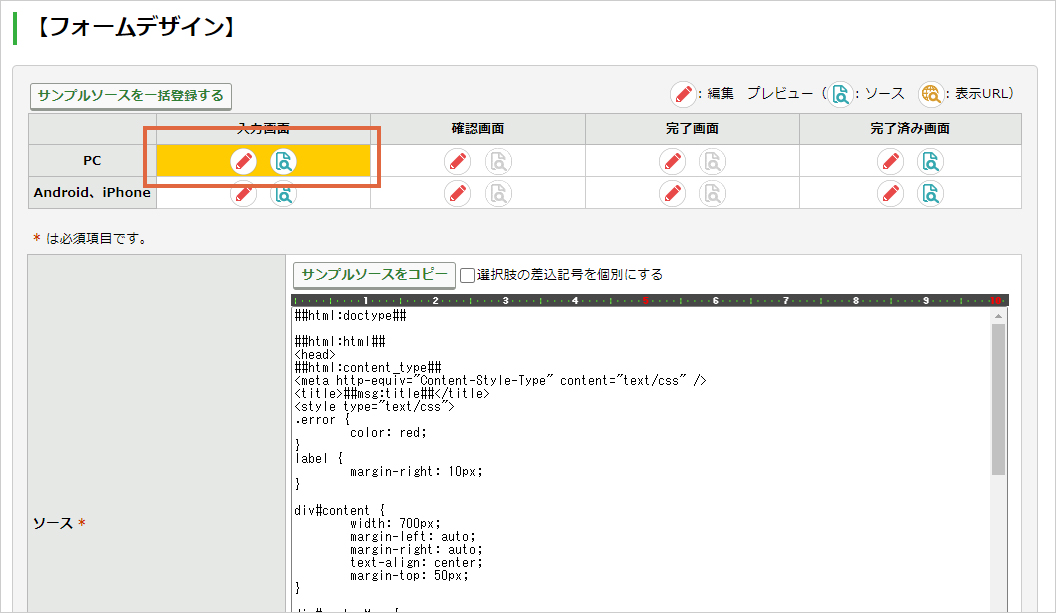1056x613 pixels.
Task: Click サンプルソースを一括登録する button
Action: tap(131, 96)
